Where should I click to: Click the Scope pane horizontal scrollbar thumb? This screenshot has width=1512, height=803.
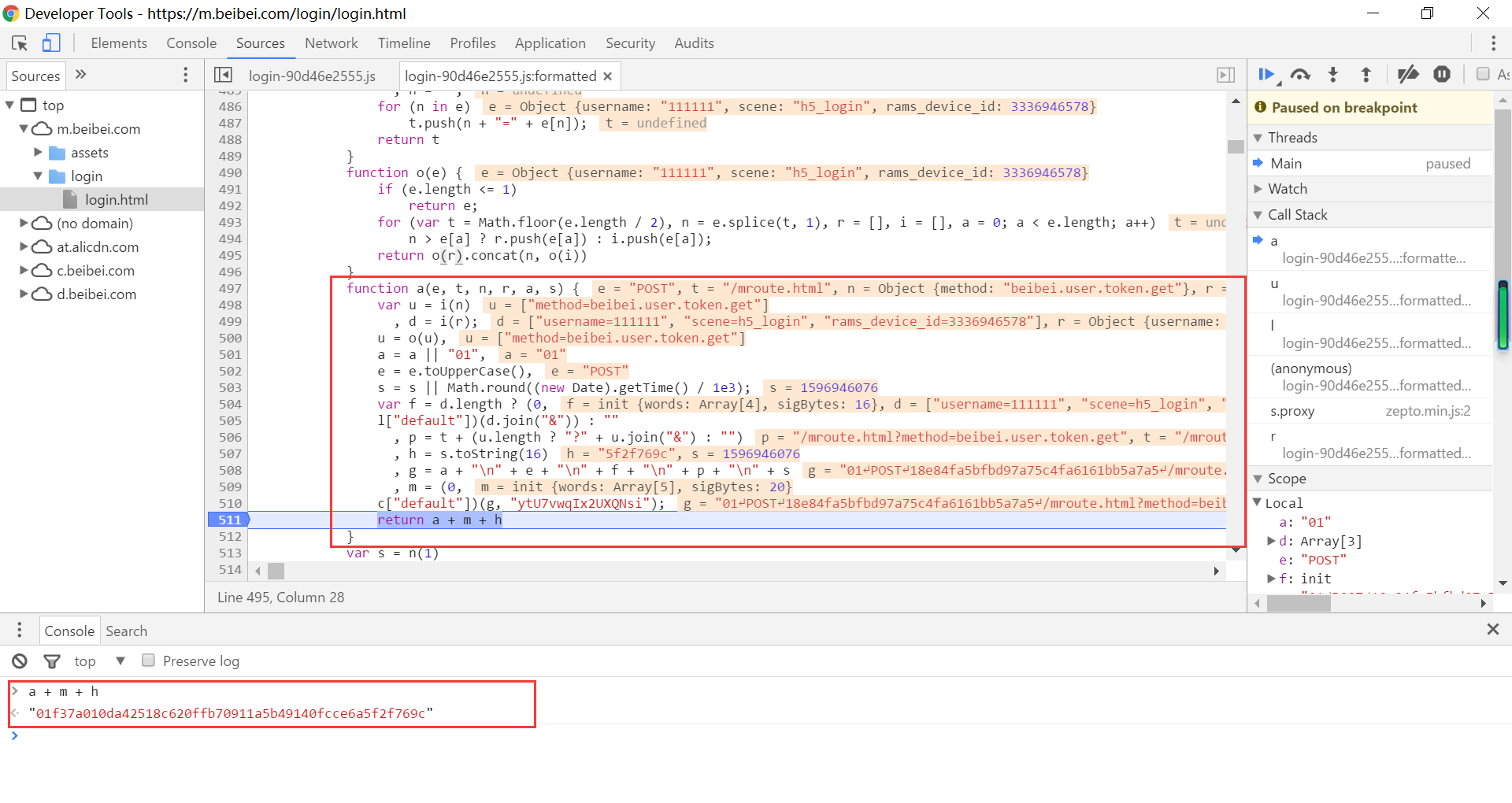pyautogui.click(x=1299, y=603)
